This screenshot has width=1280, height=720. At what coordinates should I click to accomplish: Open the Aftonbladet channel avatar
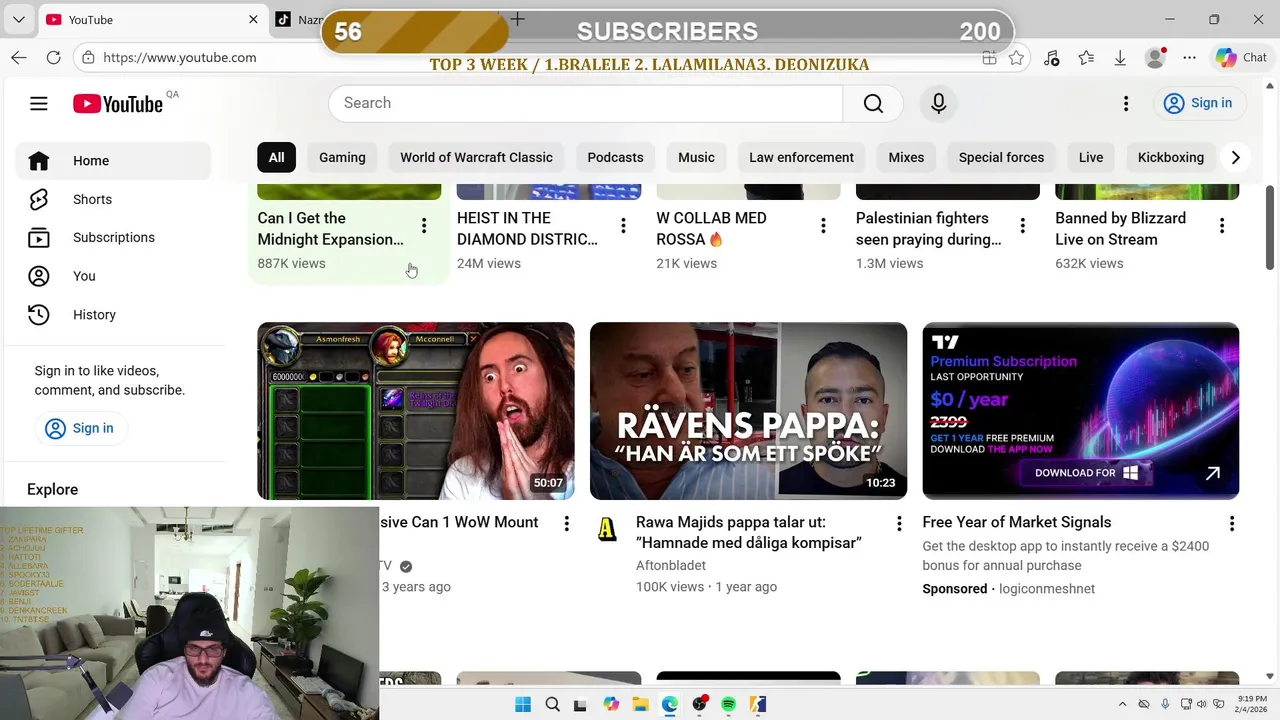pyautogui.click(x=607, y=529)
